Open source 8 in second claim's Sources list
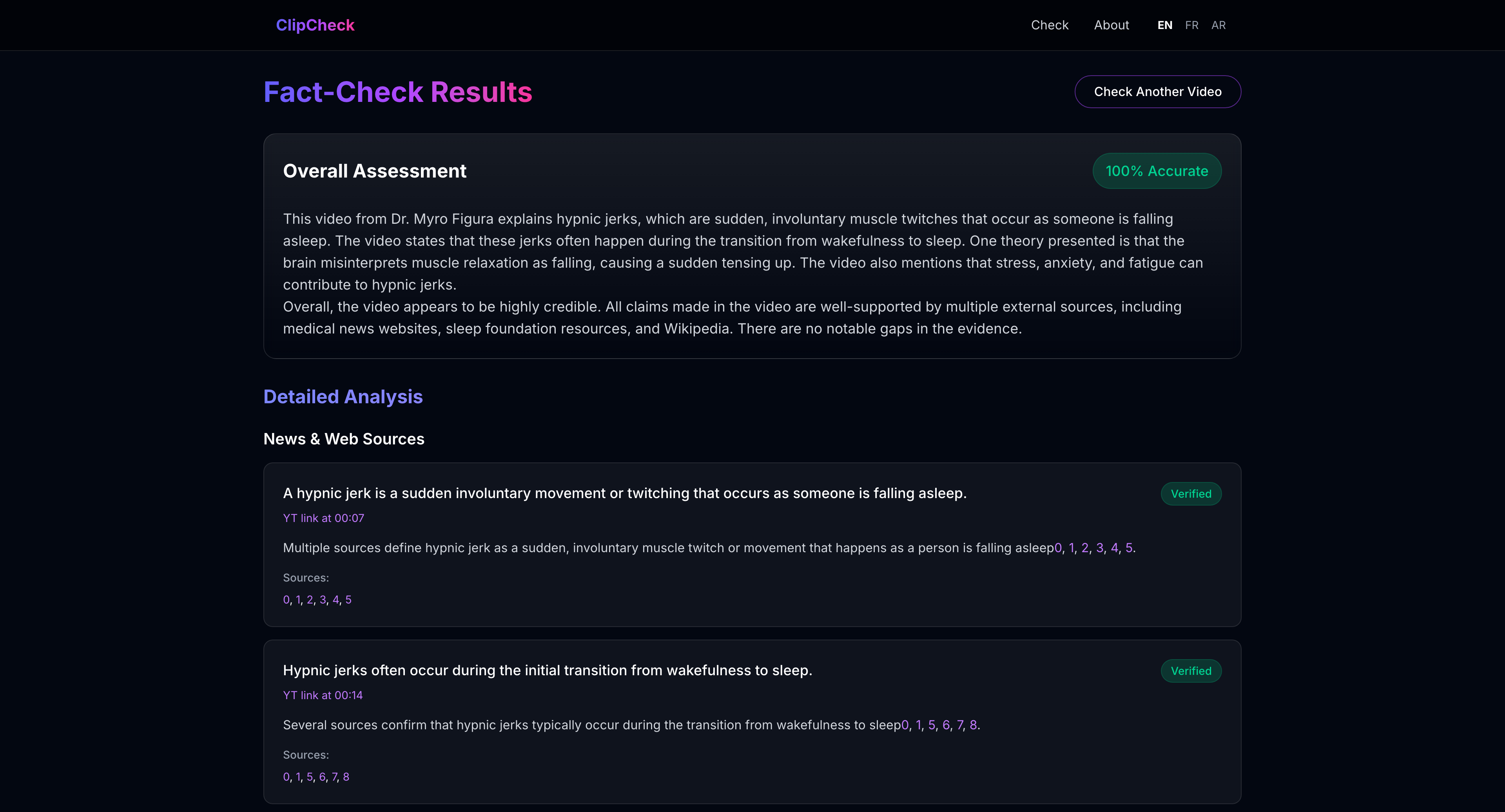The width and height of the screenshot is (1505, 812). pos(346,777)
